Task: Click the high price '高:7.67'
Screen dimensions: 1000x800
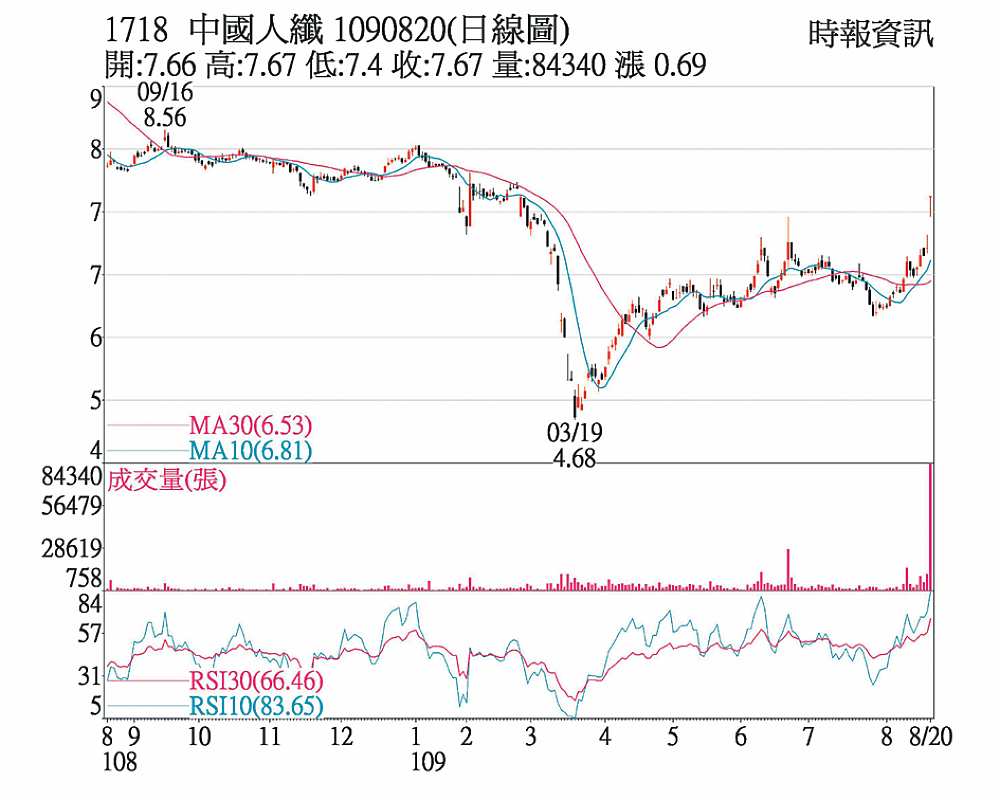Action: click(x=251, y=65)
